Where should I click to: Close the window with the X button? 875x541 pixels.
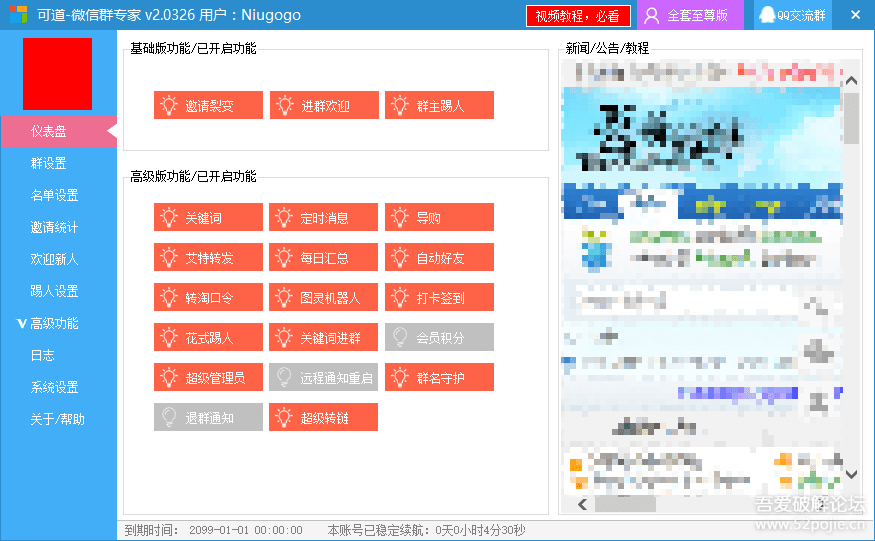855,15
